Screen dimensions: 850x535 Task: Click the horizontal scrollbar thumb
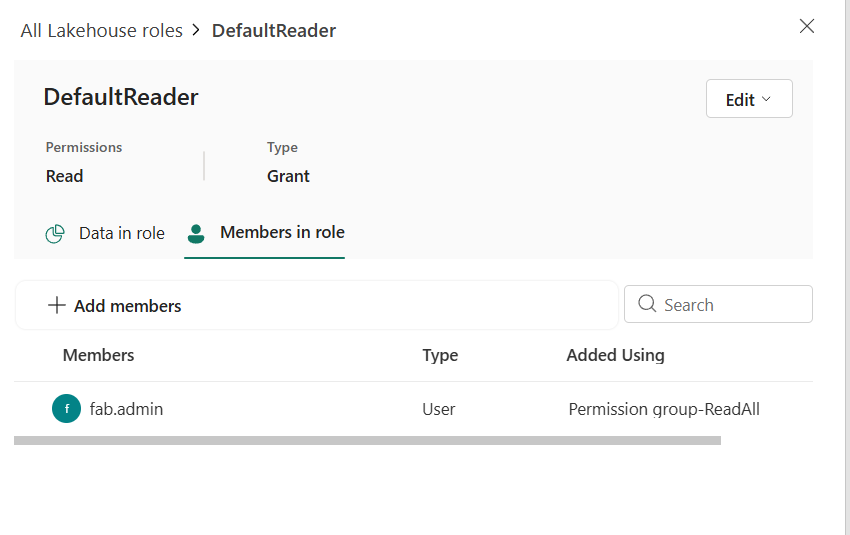[x=367, y=441]
